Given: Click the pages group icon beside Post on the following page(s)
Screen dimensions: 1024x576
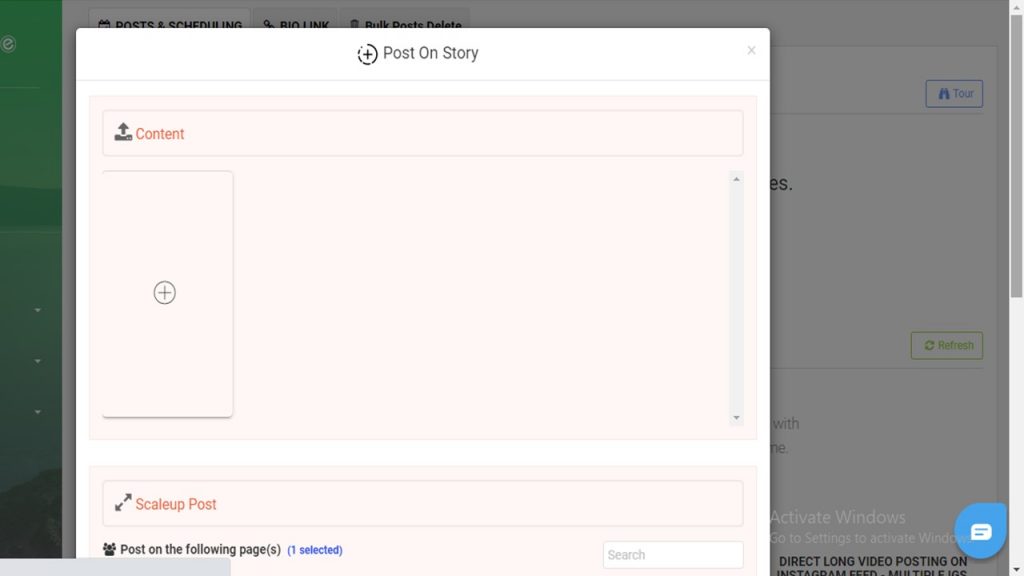Looking at the screenshot, I should pos(109,549).
